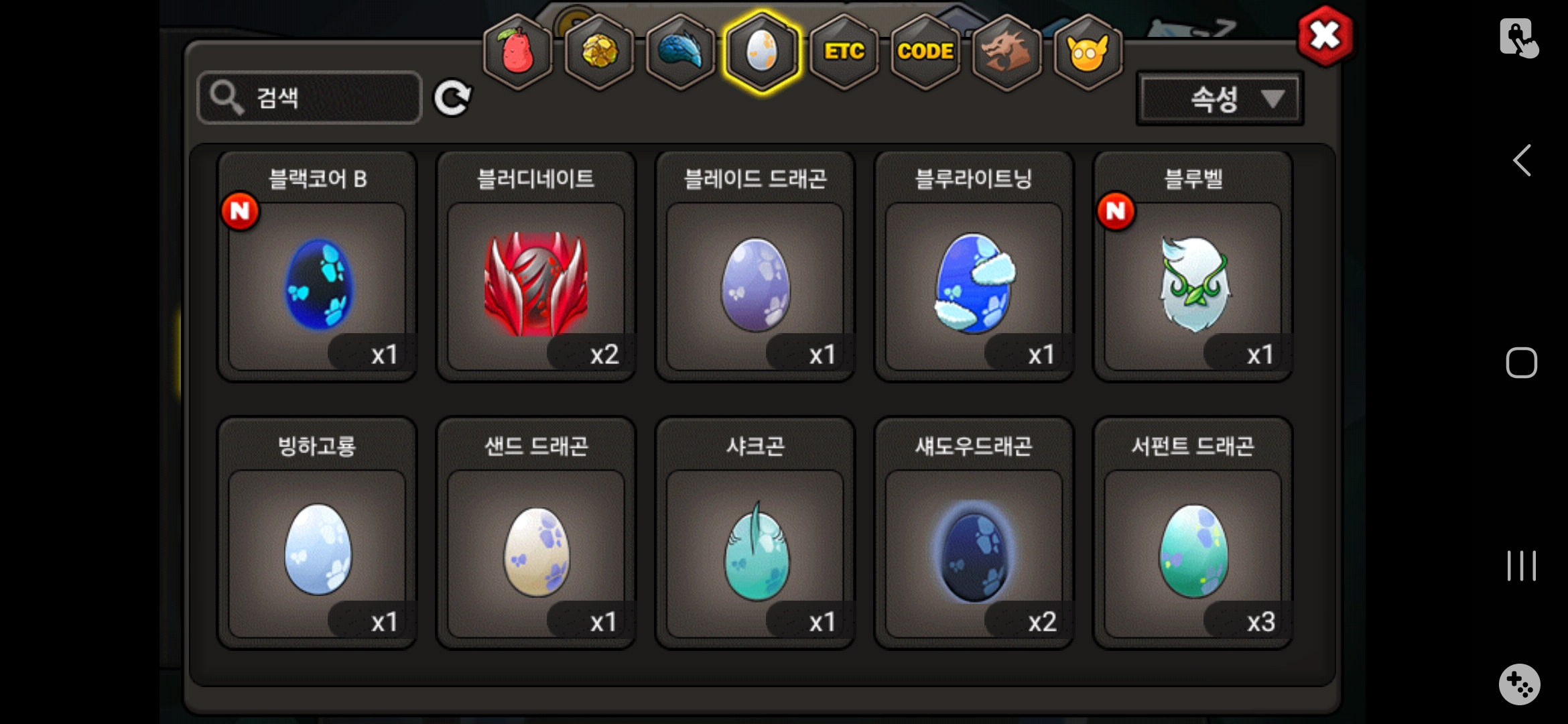The height and width of the screenshot is (724, 1568).
Task: Select the 블러디네이트 red egg
Action: (x=536, y=266)
